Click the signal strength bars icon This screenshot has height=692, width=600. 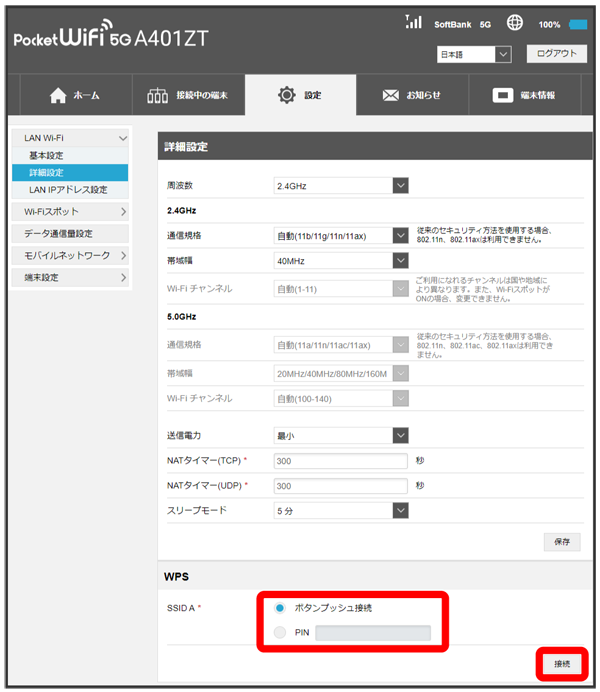click(x=414, y=22)
